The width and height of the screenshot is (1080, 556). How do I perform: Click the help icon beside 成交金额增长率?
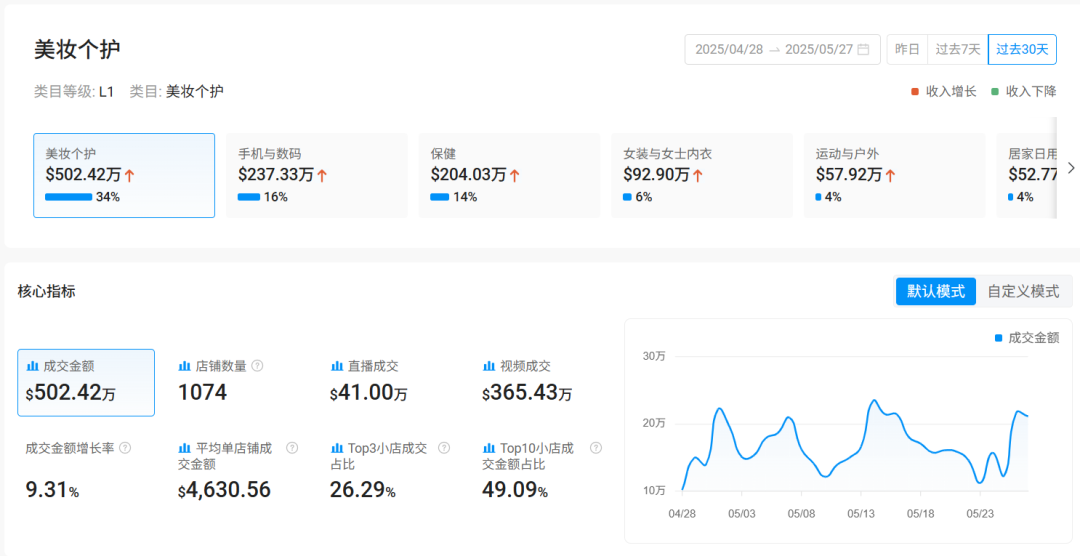point(125,448)
